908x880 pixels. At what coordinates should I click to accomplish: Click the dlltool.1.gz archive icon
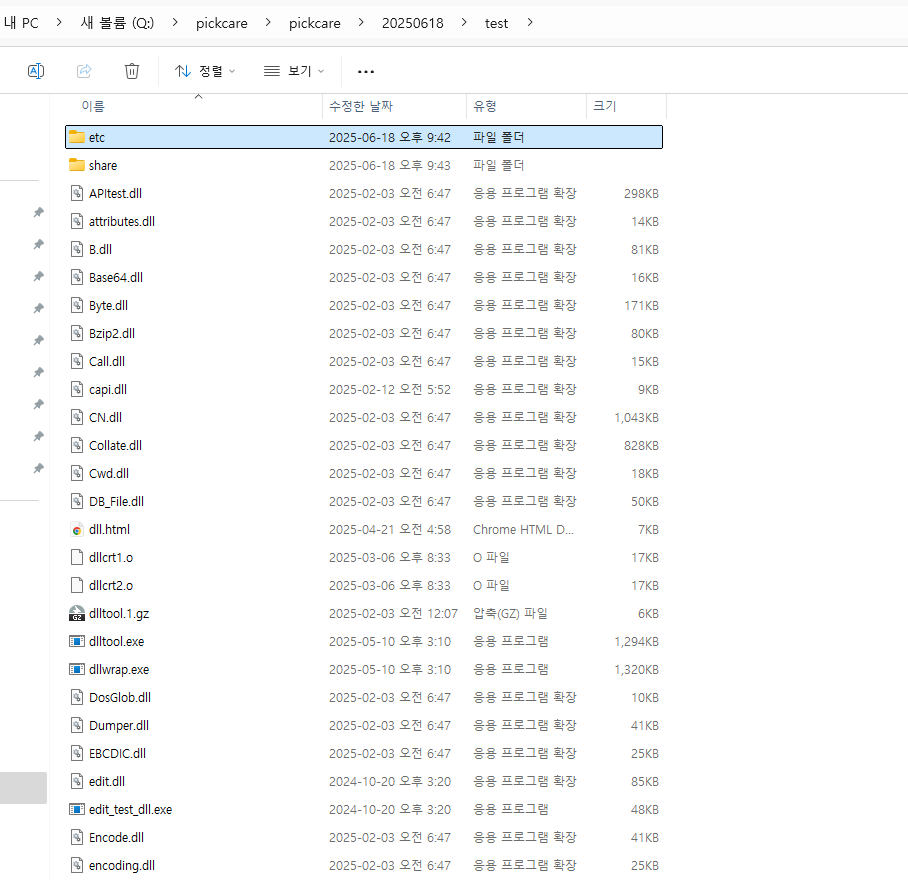pyautogui.click(x=77, y=614)
